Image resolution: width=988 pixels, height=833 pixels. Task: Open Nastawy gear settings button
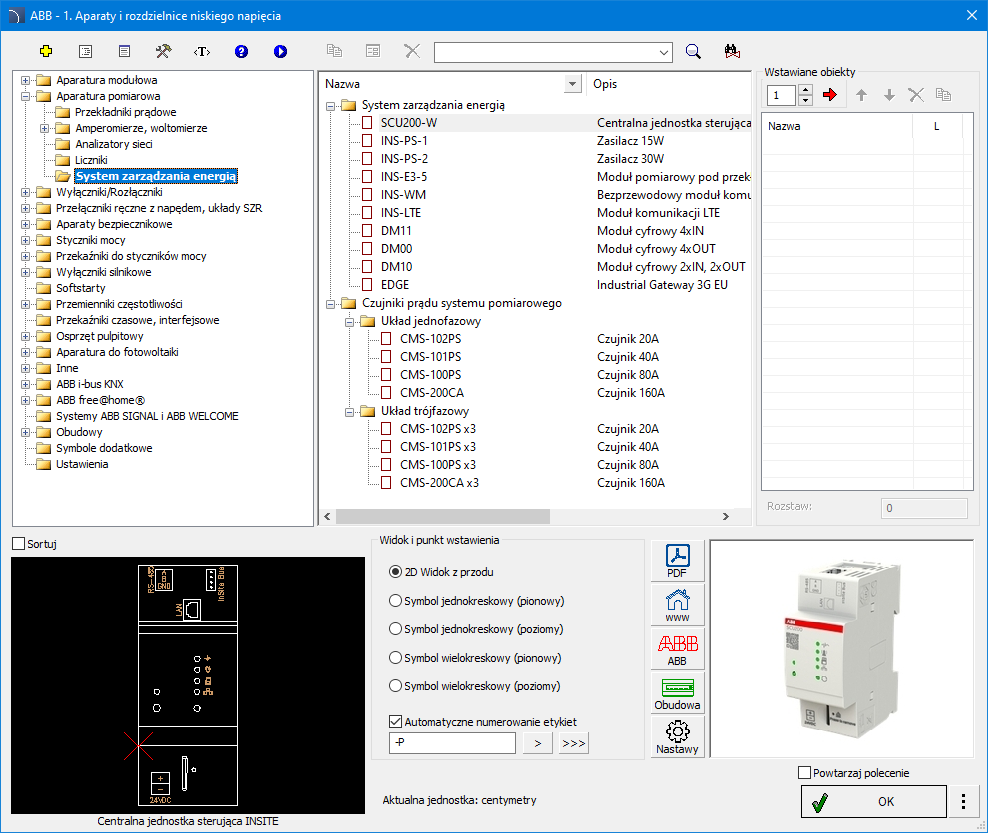[x=677, y=737]
